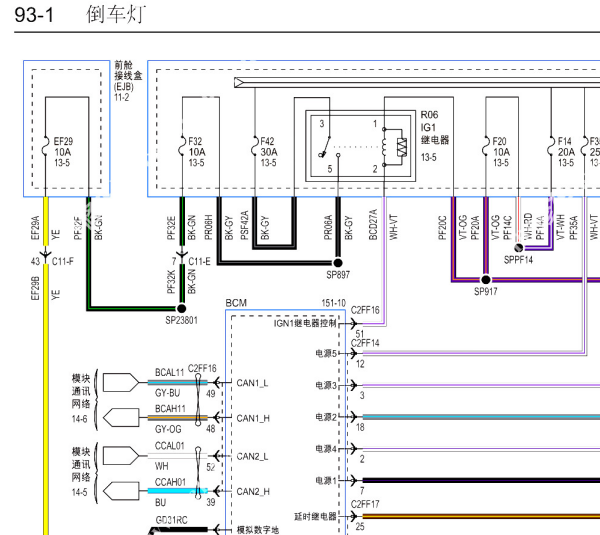Click the BCD27A wire label
Screen dimensions: 600x535
pos(373,225)
